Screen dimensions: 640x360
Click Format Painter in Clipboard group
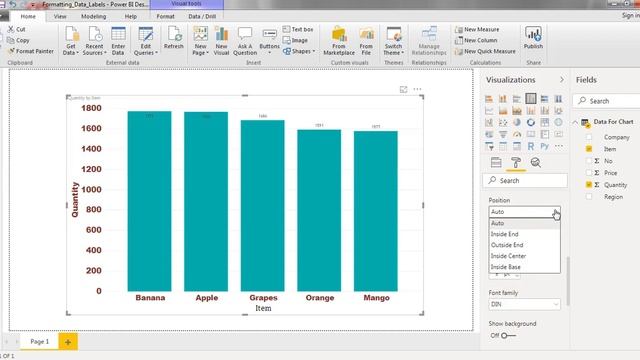point(31,51)
